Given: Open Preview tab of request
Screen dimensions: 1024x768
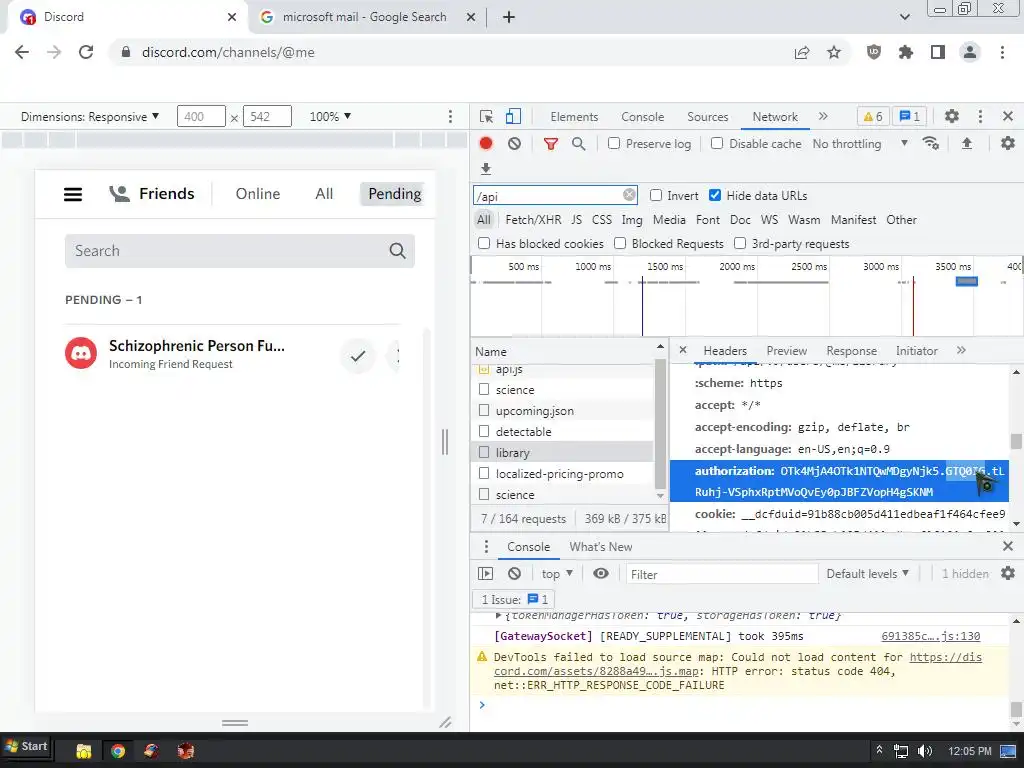Looking at the screenshot, I should 786,351.
